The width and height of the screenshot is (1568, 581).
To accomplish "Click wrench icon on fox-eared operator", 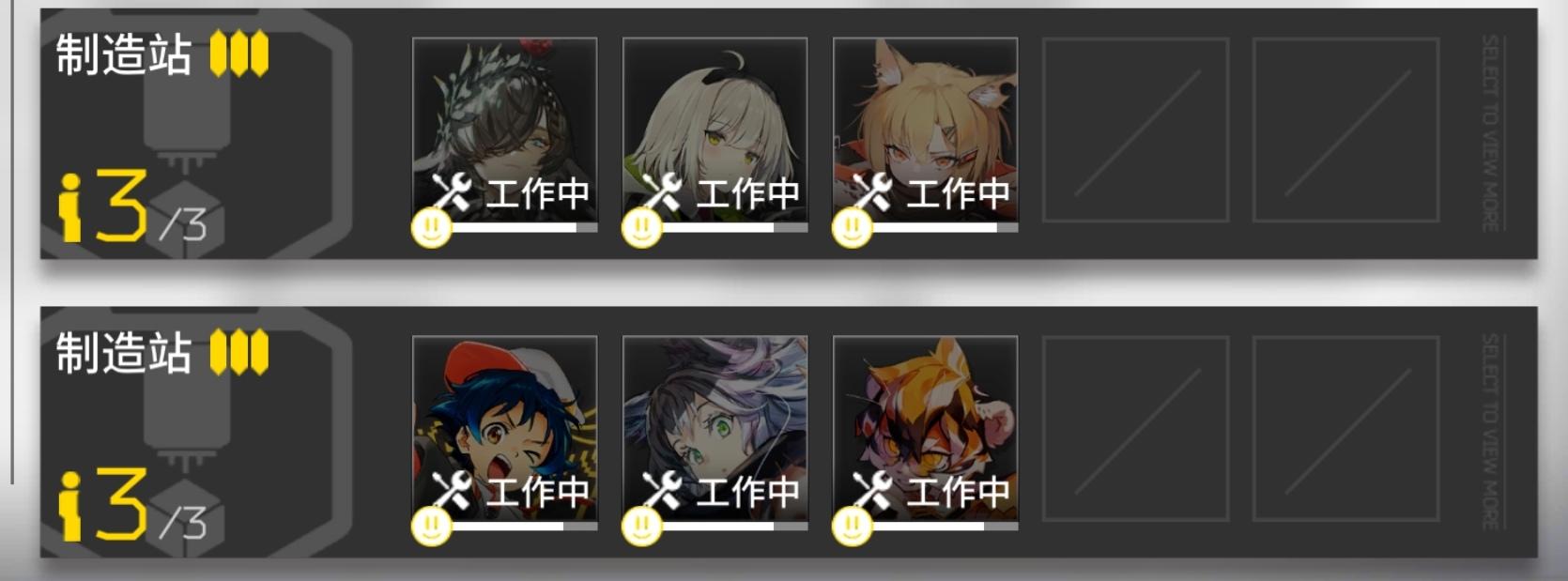I will 872,192.
